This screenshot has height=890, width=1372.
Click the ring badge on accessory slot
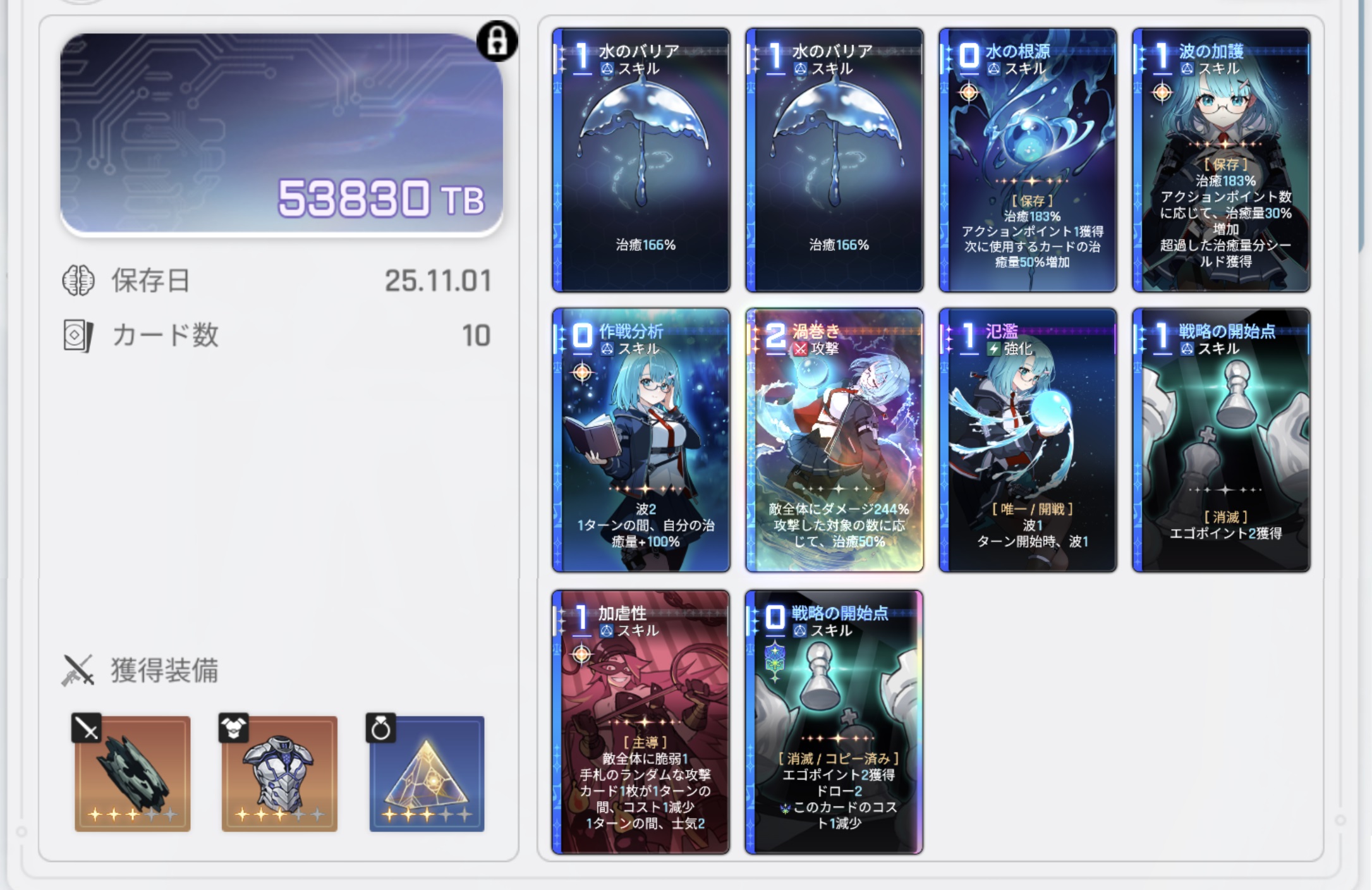(380, 728)
